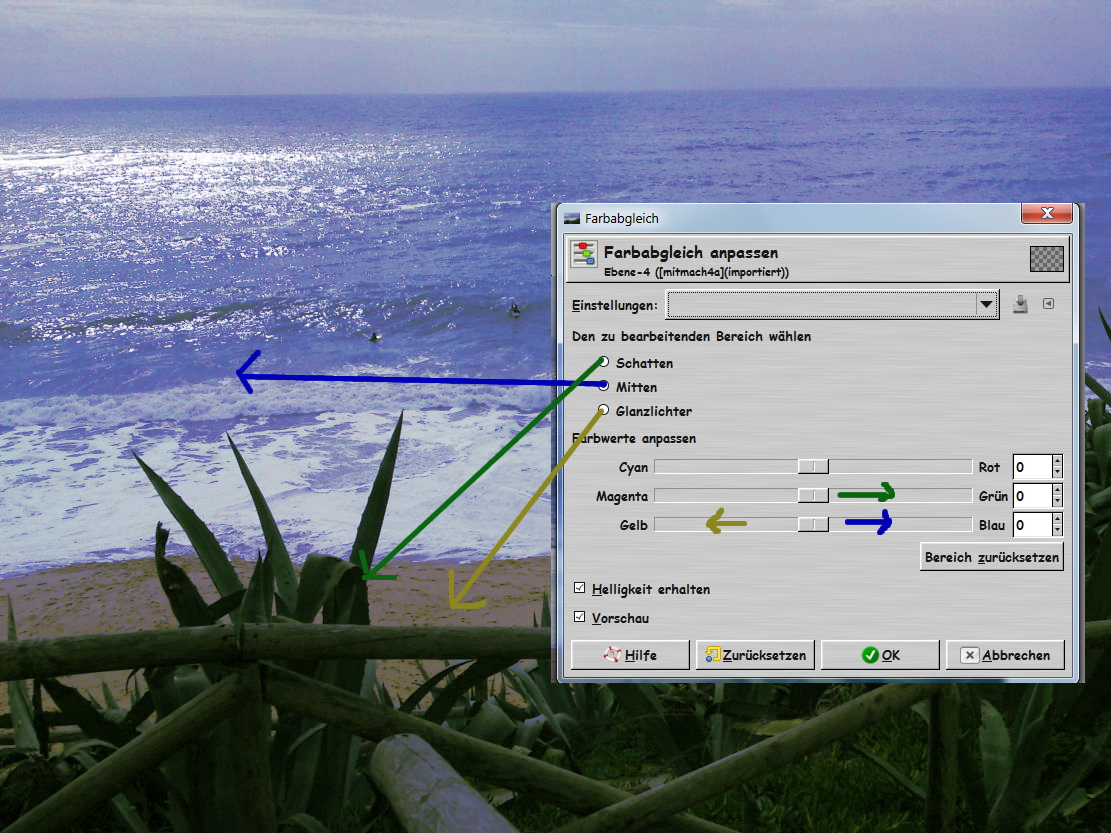1111x833 pixels.
Task: Confirm the dialog with OK
Action: pos(880,655)
